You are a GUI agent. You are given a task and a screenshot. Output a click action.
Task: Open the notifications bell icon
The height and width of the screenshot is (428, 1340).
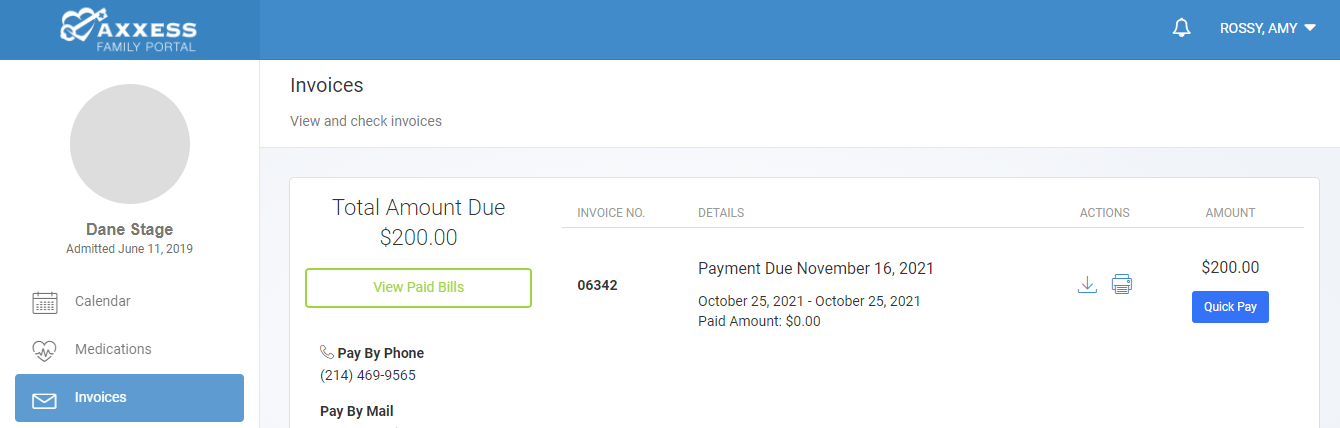[x=1181, y=28]
